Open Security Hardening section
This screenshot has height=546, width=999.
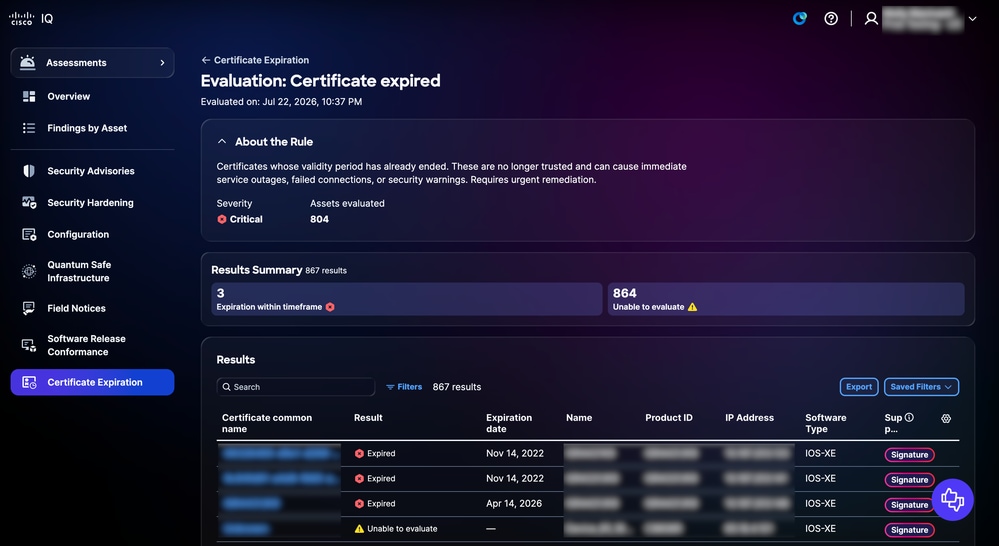point(92,203)
